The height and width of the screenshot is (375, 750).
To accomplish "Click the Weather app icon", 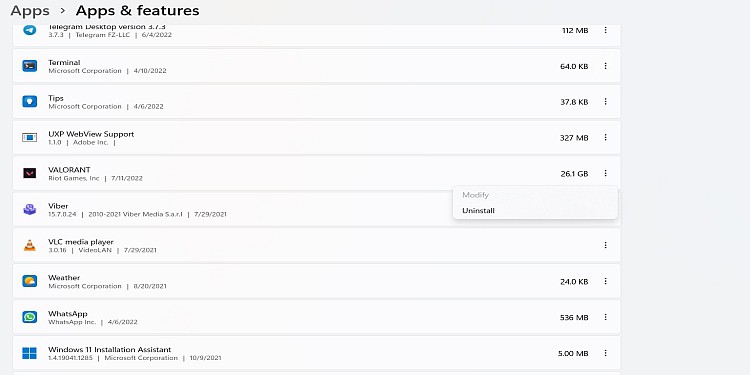I will pyautogui.click(x=30, y=281).
